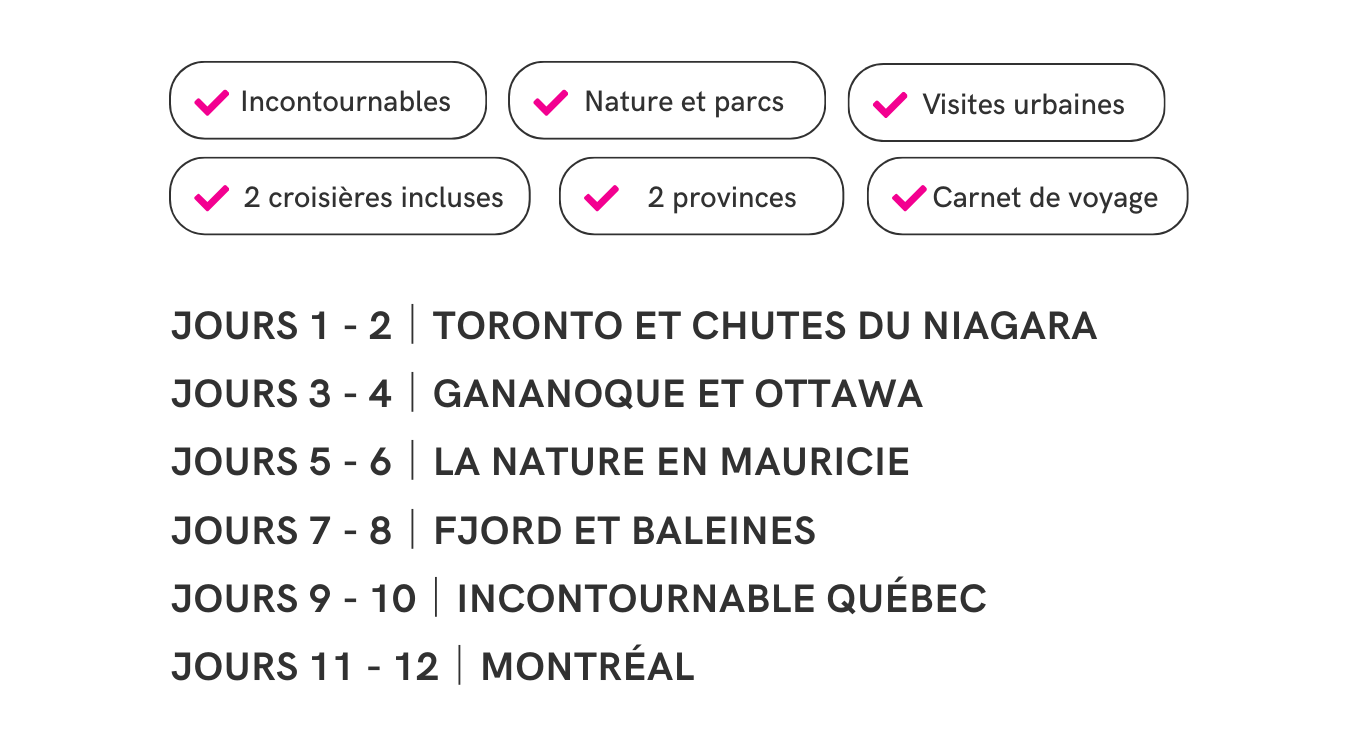Choose the Carnet de voyage tag
This screenshot has width=1366, height=746.
(x=1027, y=196)
